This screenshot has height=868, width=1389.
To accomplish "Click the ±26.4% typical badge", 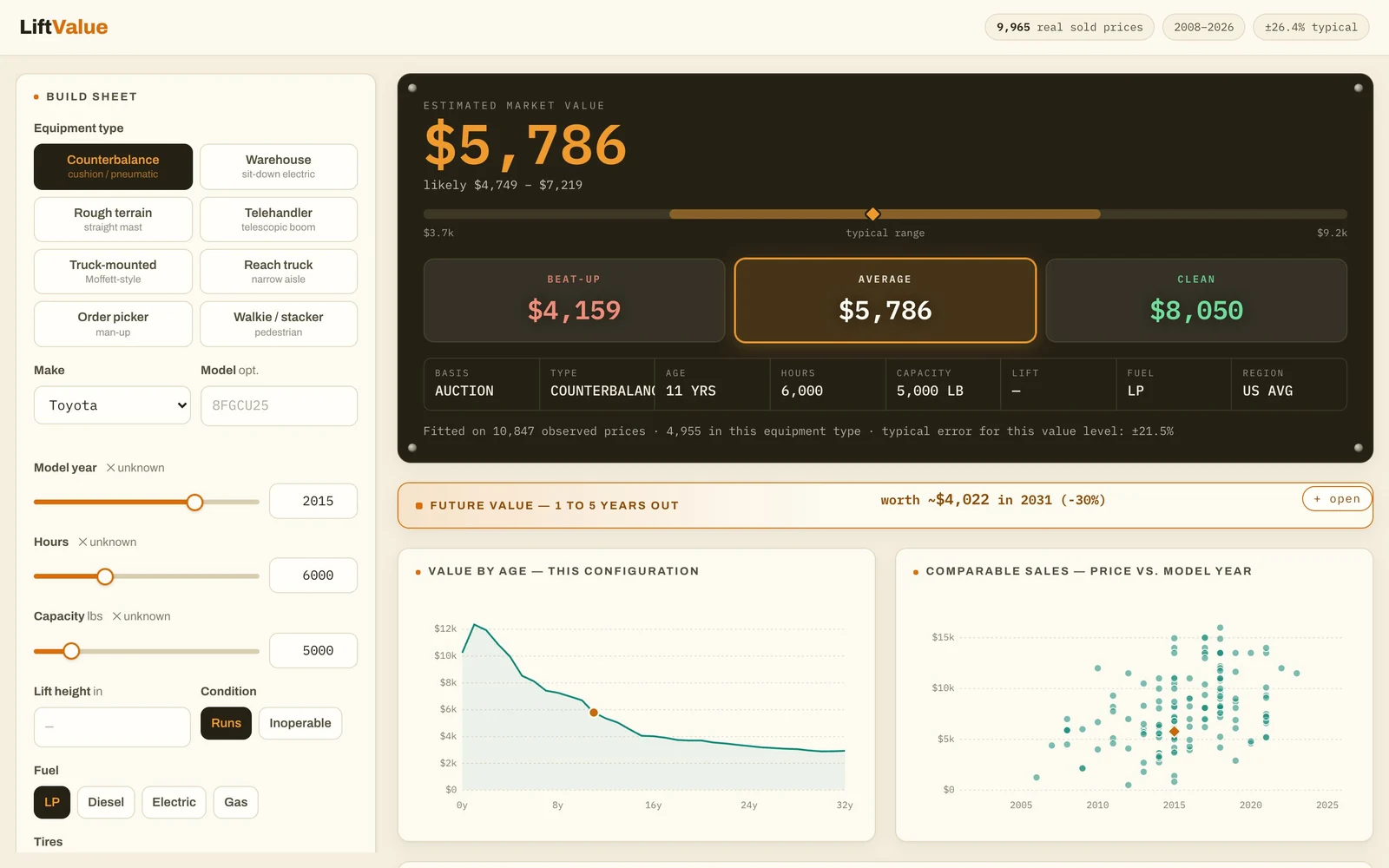I will pyautogui.click(x=1311, y=27).
